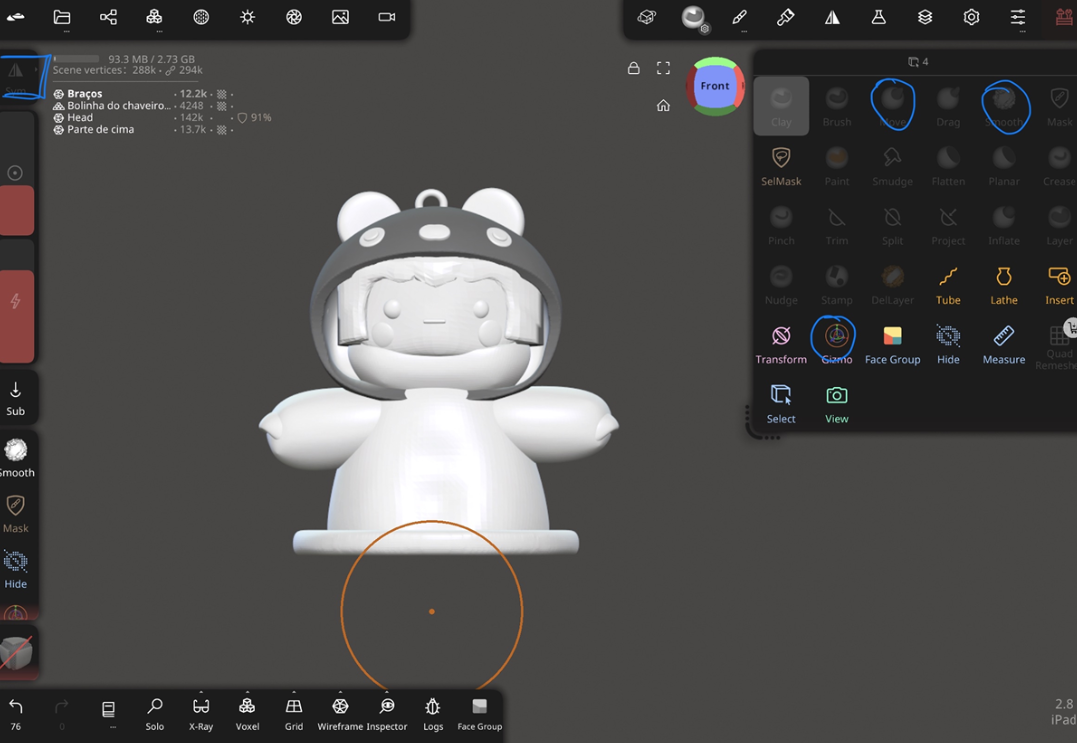Select Face Group tool in tools panel
The height and width of the screenshot is (743, 1077).
pos(892,345)
